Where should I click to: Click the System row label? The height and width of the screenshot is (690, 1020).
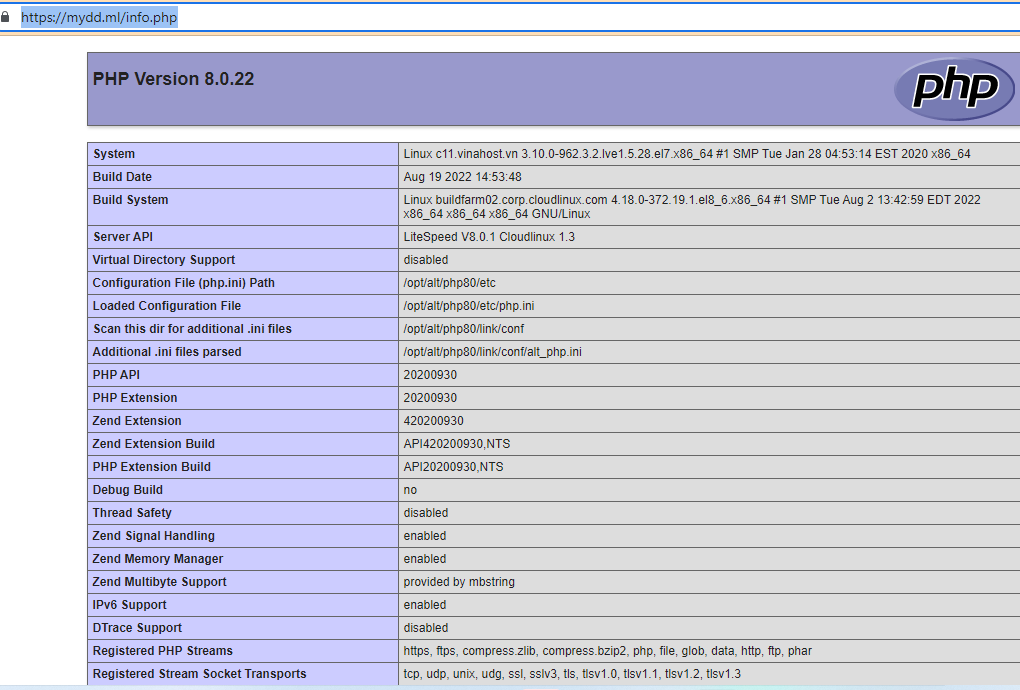(114, 154)
